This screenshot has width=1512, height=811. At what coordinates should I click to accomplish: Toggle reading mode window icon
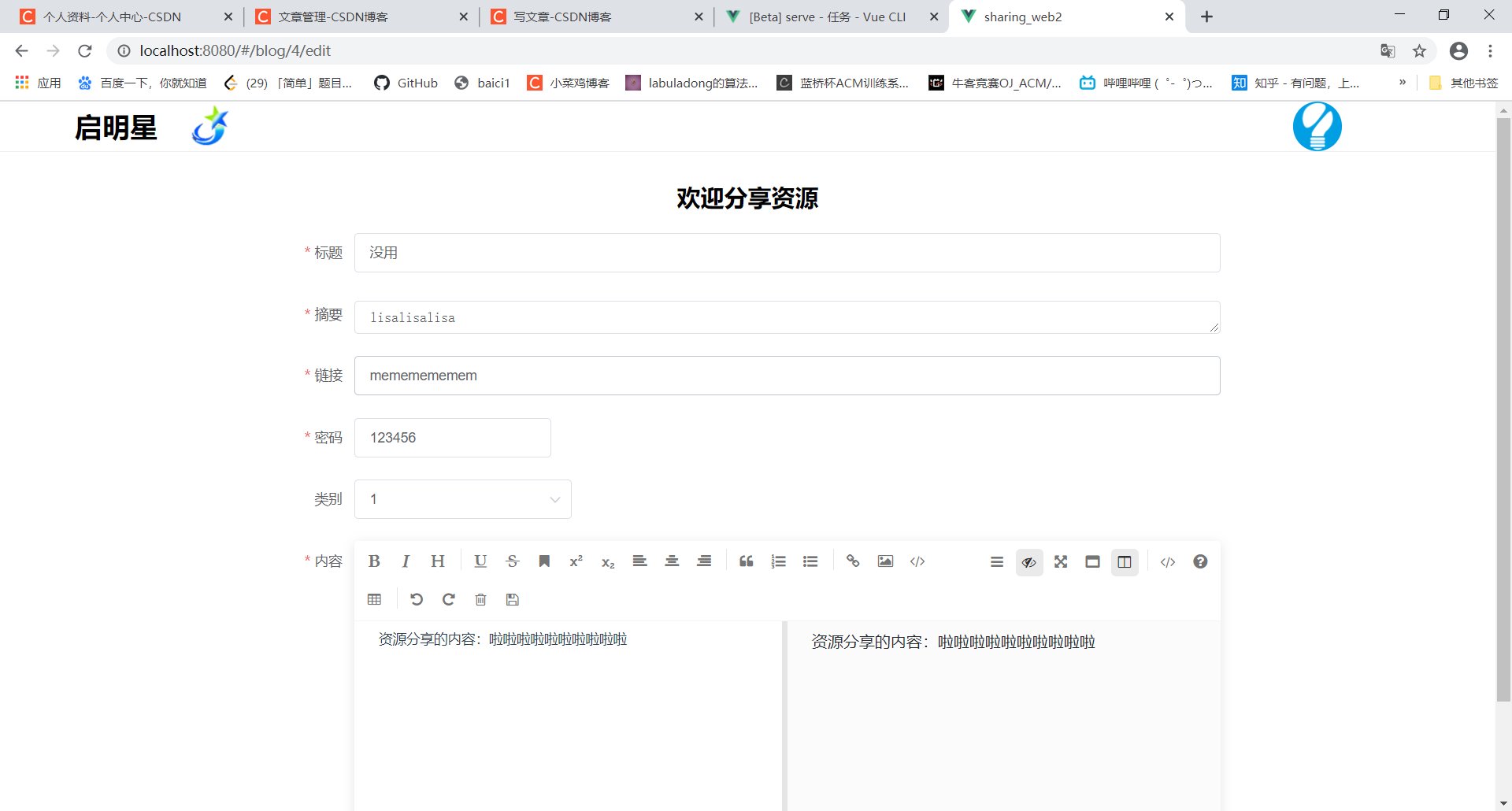tap(1092, 561)
